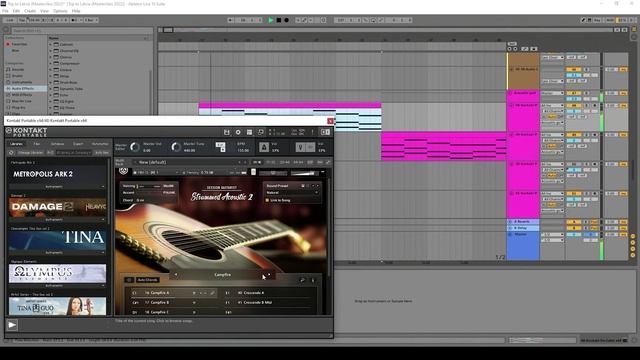Toggle the Master Editor button in Kontakt
Viewport: 640px width, 360px height.
(121, 147)
